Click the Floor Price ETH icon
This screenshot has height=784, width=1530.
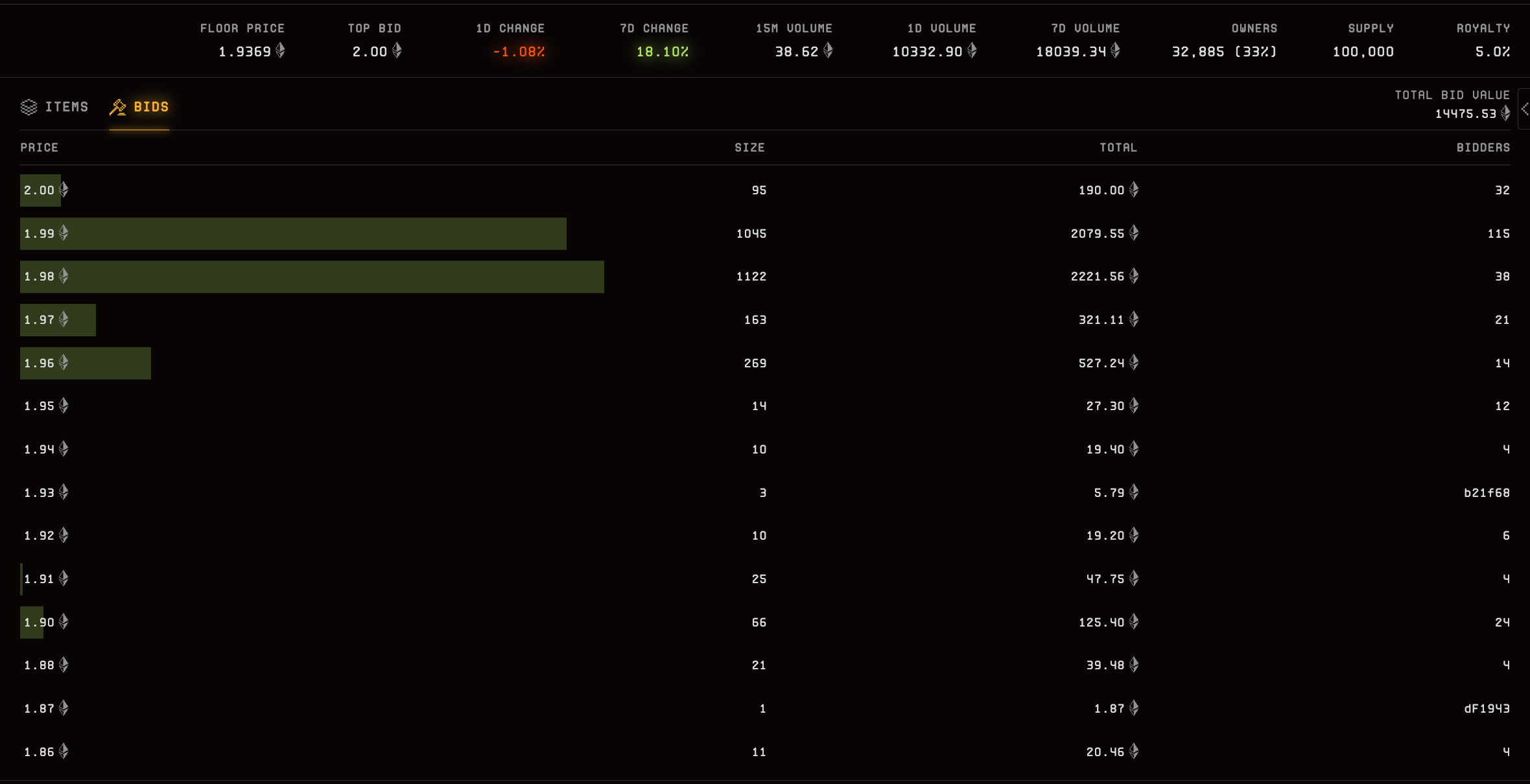point(281,51)
